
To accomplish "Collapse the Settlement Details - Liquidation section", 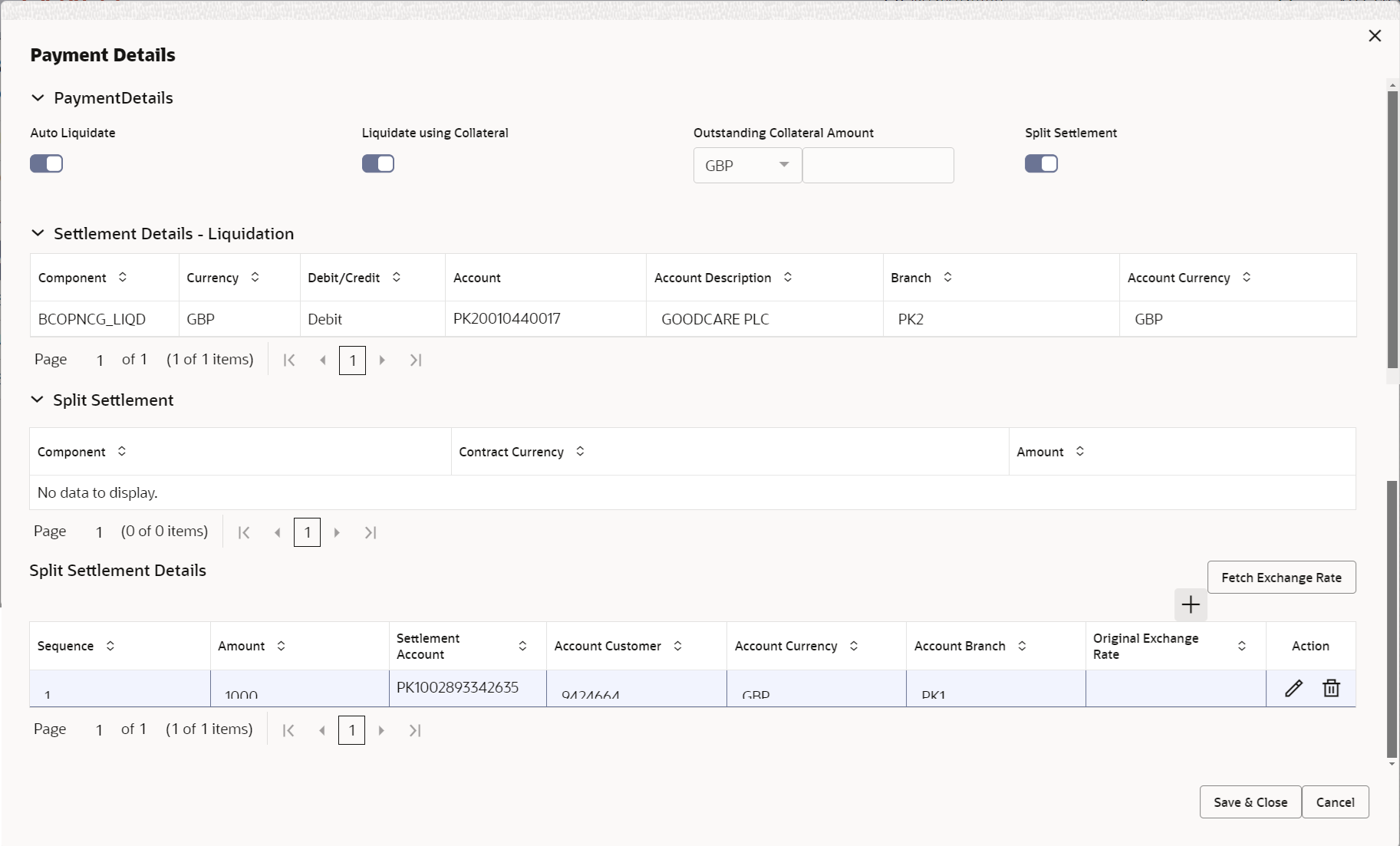I will pyautogui.click(x=38, y=234).
